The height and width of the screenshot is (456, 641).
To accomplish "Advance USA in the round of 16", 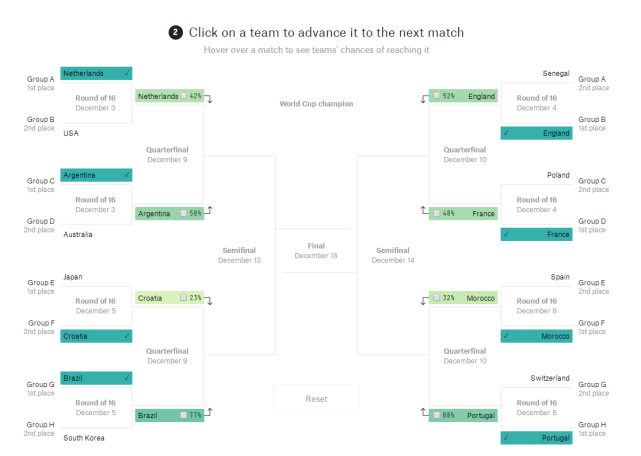I will pyautogui.click(x=96, y=133).
